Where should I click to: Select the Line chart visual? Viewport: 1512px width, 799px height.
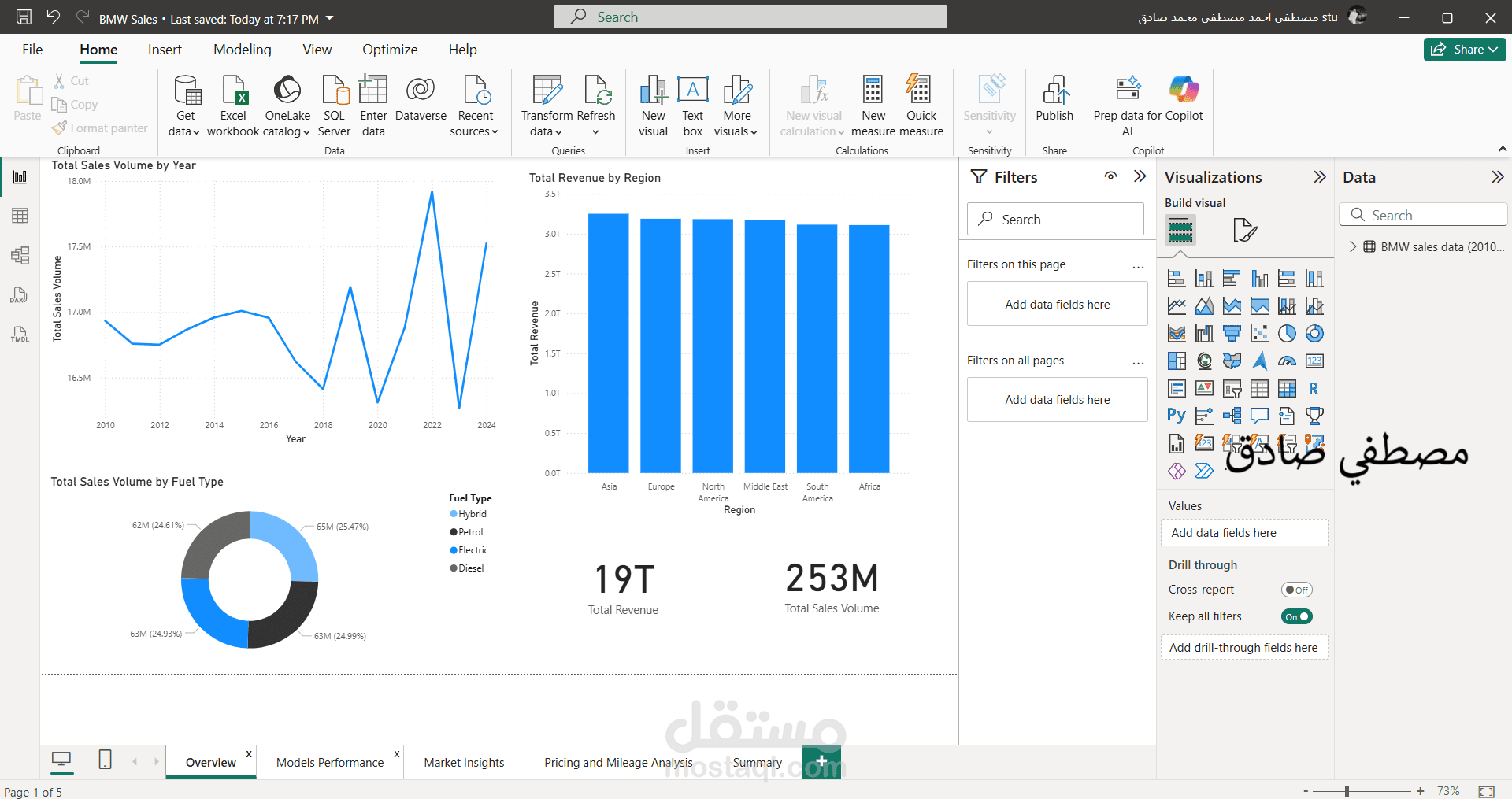tap(1177, 306)
